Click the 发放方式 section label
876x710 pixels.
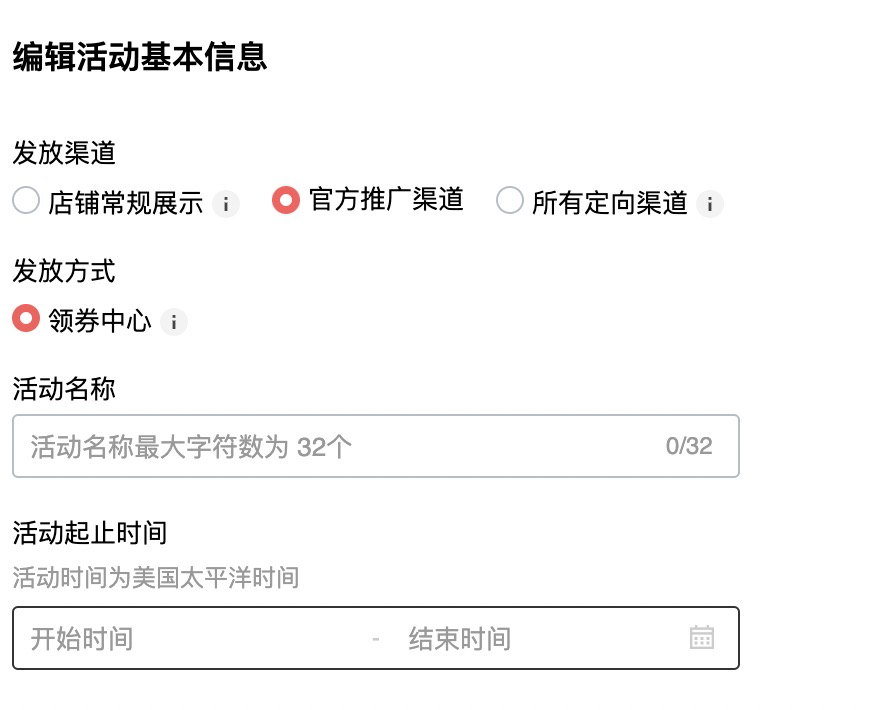tap(62, 271)
